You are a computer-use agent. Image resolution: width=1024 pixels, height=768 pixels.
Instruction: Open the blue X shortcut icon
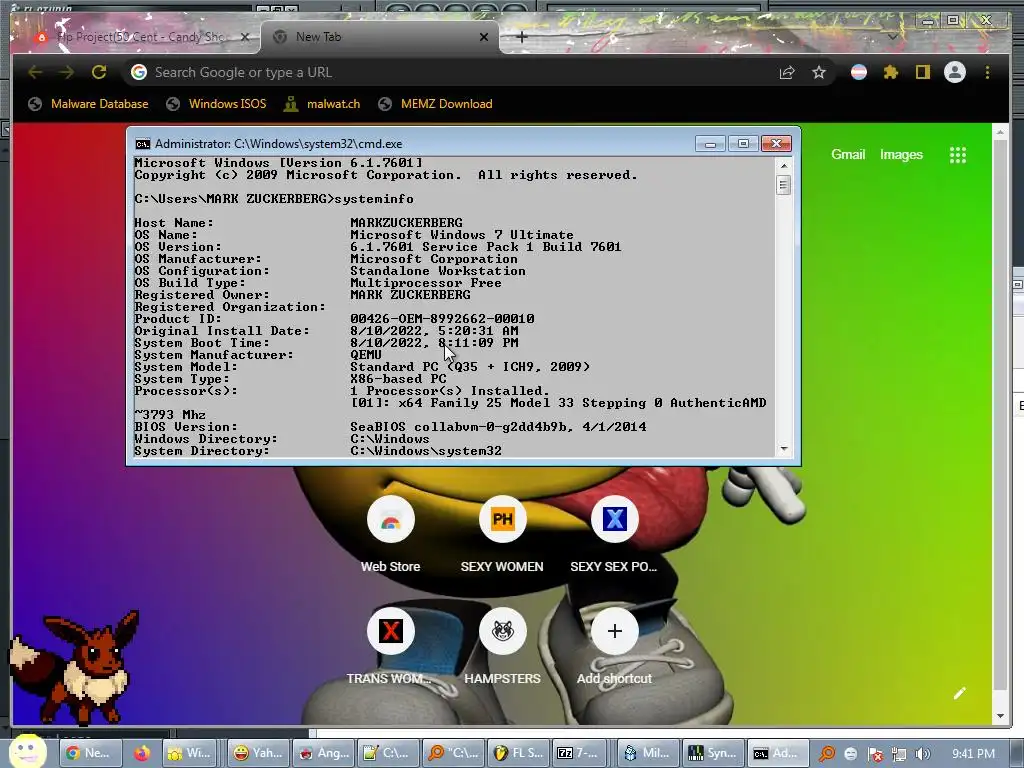coord(615,520)
